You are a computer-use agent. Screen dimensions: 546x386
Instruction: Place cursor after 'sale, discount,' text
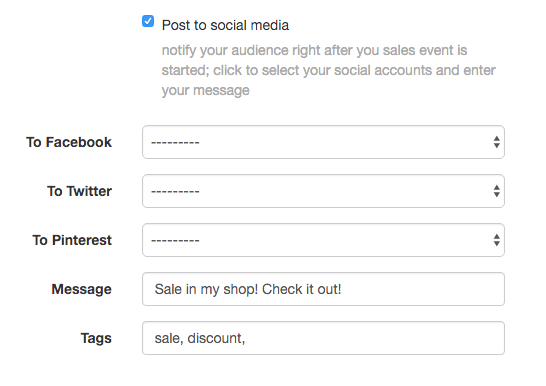(x=247, y=338)
